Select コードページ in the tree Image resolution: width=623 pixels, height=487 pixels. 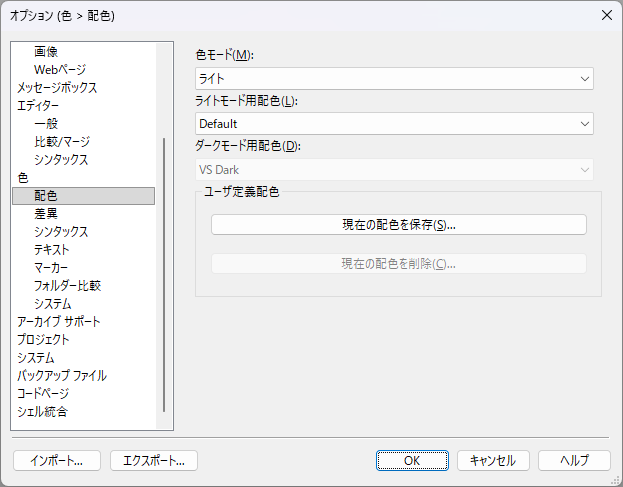point(43,394)
